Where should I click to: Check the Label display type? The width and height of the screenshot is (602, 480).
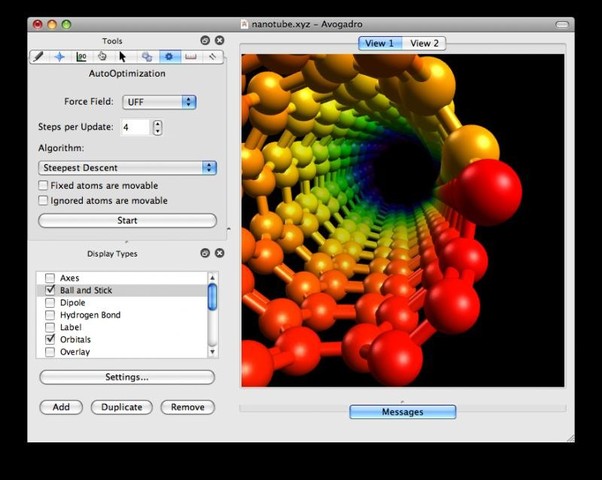click(x=50, y=327)
